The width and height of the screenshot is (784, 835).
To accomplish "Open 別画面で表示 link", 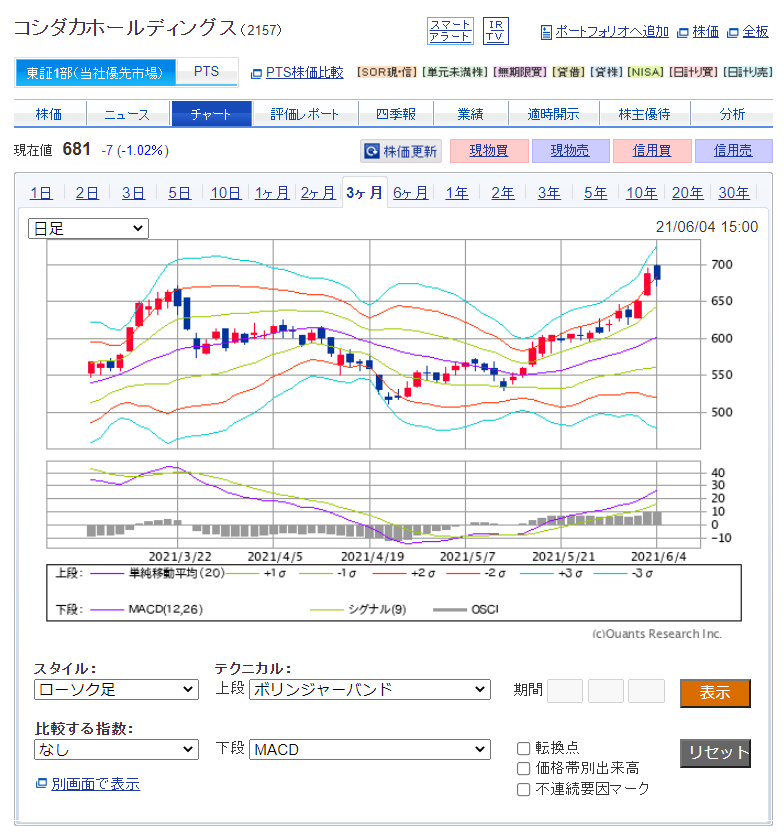I will [95, 784].
